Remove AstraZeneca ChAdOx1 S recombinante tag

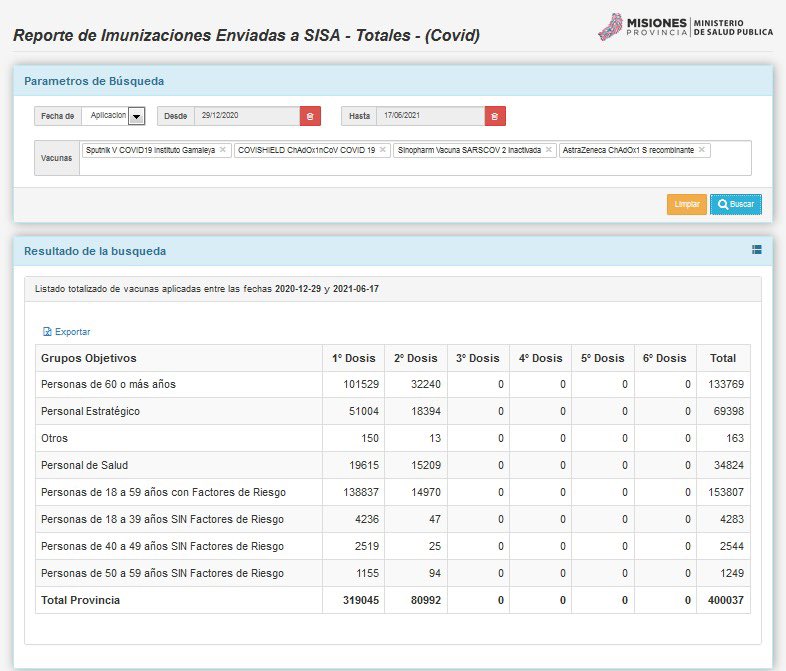702,150
